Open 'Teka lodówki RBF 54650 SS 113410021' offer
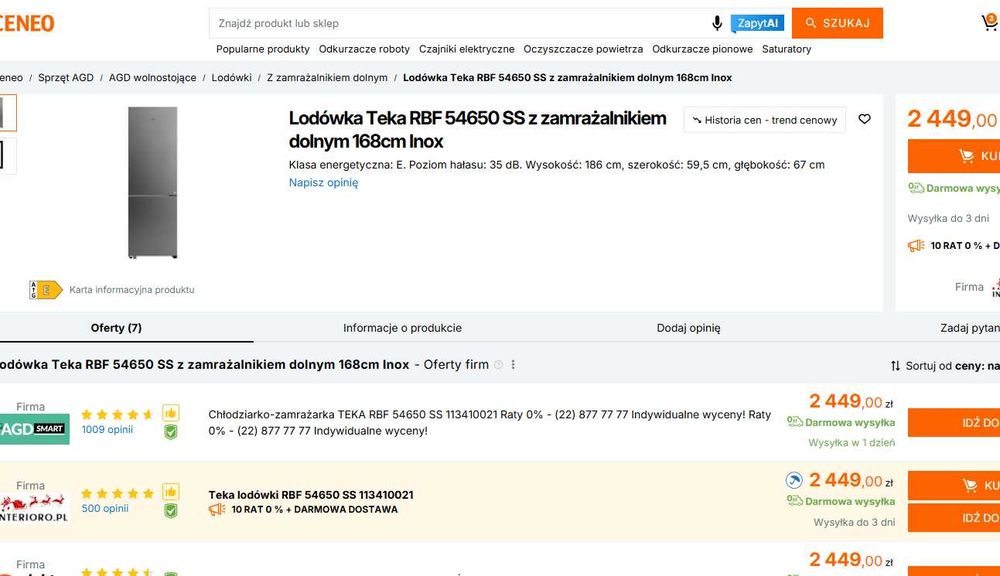The height and width of the screenshot is (576, 1000). point(311,495)
